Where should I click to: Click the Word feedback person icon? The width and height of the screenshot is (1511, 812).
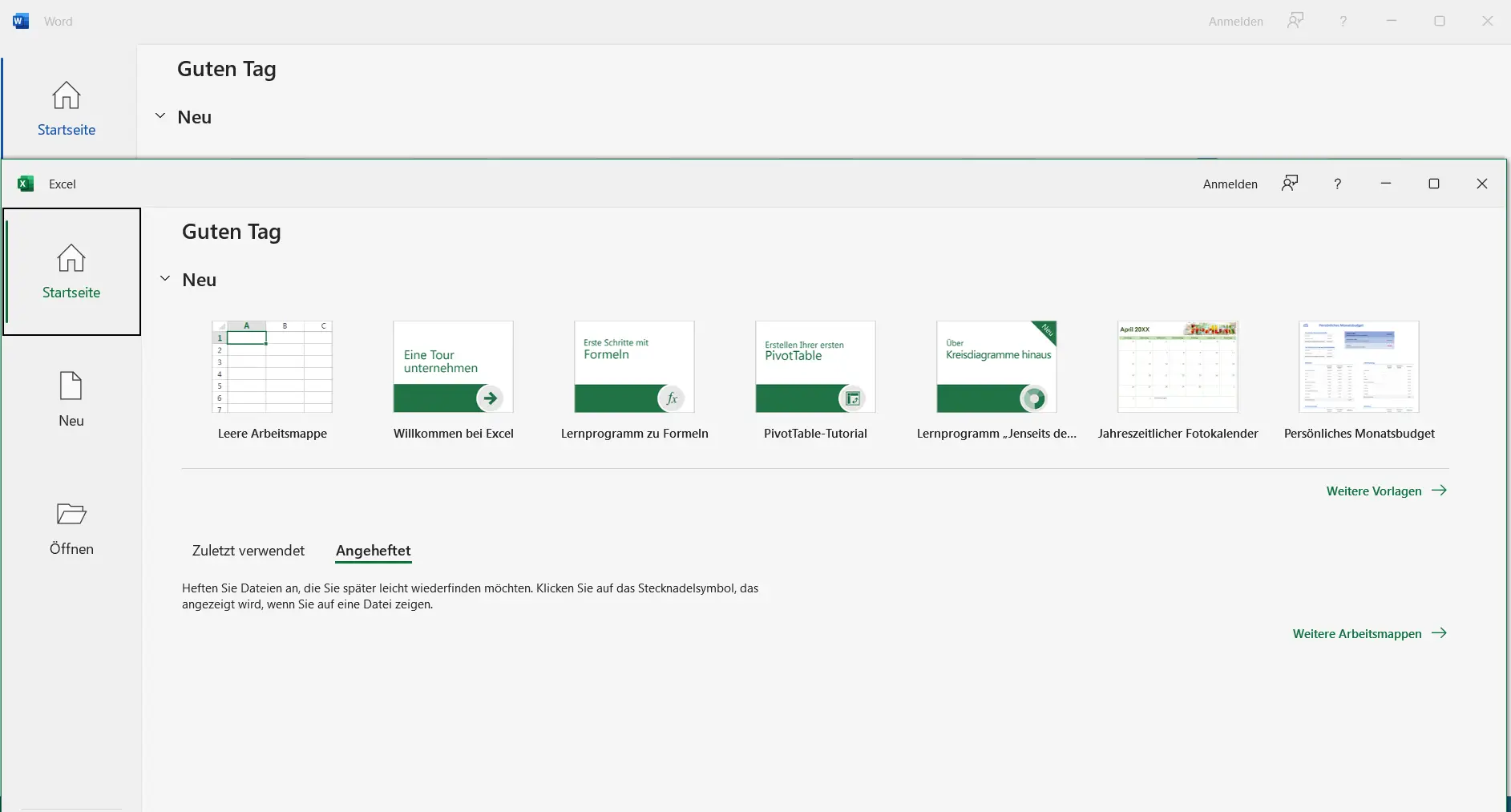1295,21
